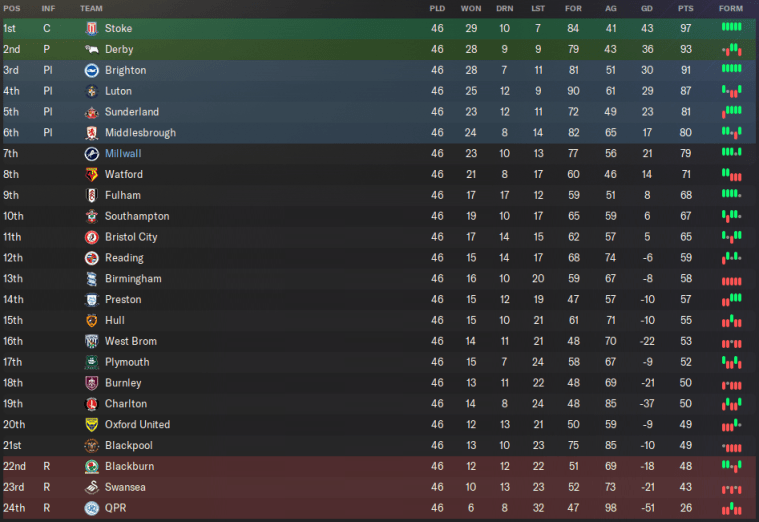Select the Middlesbrough team name
The height and width of the screenshot is (522, 759).
click(140, 133)
